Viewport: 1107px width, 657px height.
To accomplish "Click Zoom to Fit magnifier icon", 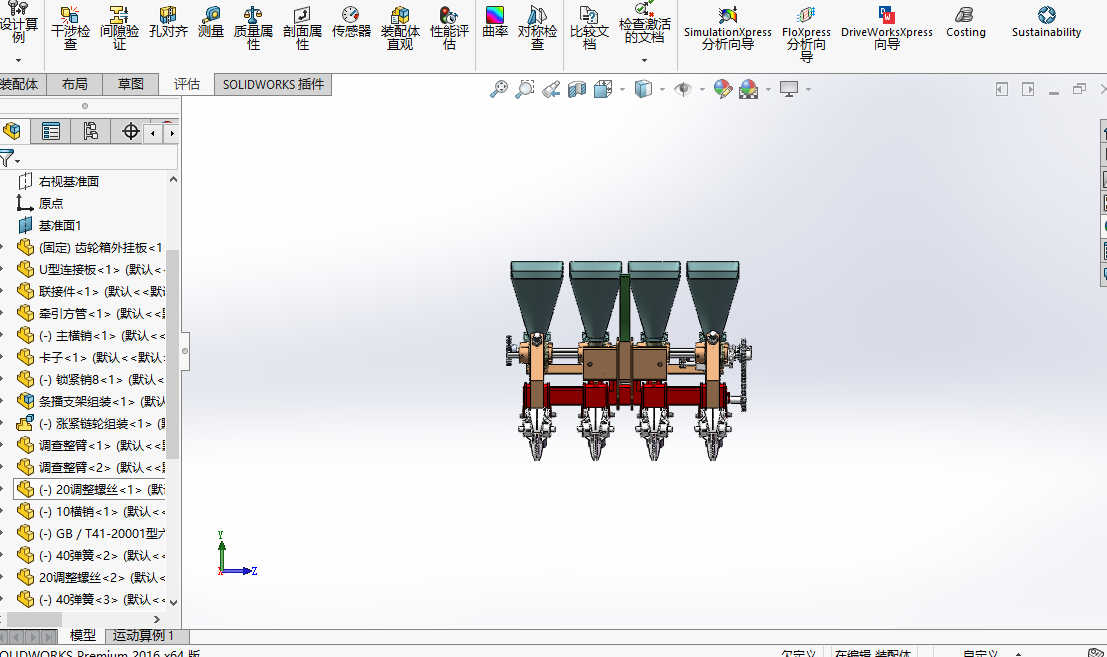I will [499, 89].
